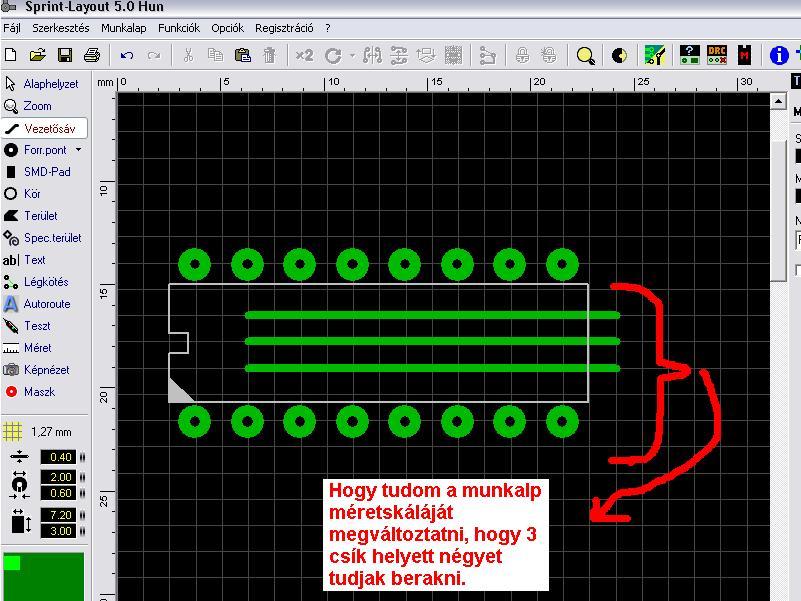Open the DRC check icon
Viewport: 801px width, 601px height.
[x=717, y=55]
